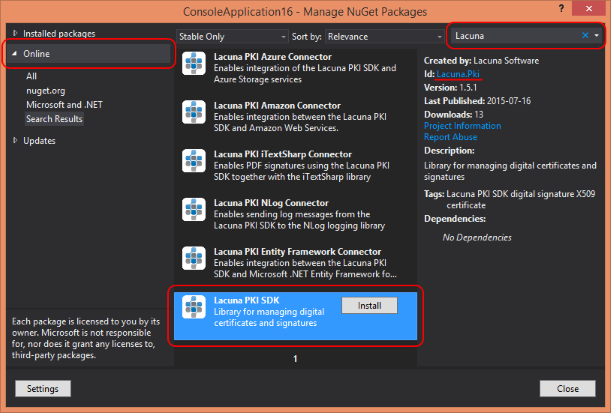The image size is (611, 413).
Task: Select the All online source
Action: 32,76
